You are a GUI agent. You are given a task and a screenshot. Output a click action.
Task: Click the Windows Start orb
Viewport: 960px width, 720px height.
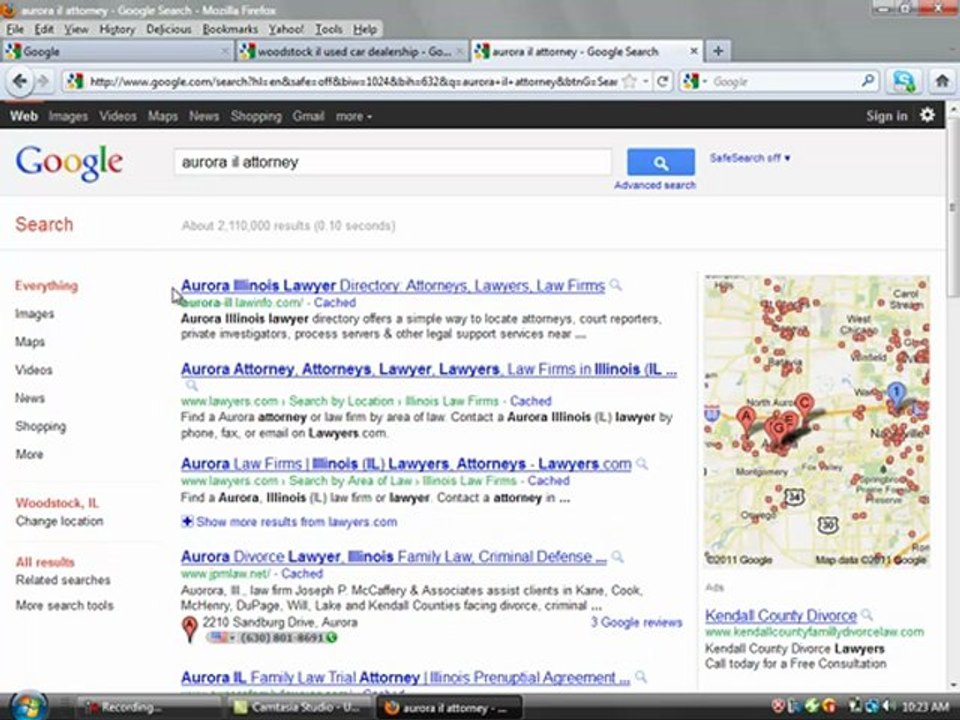[x=27, y=706]
